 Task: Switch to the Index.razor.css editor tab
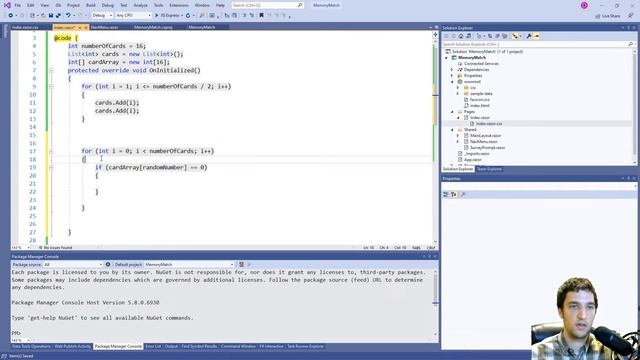pos(25,27)
